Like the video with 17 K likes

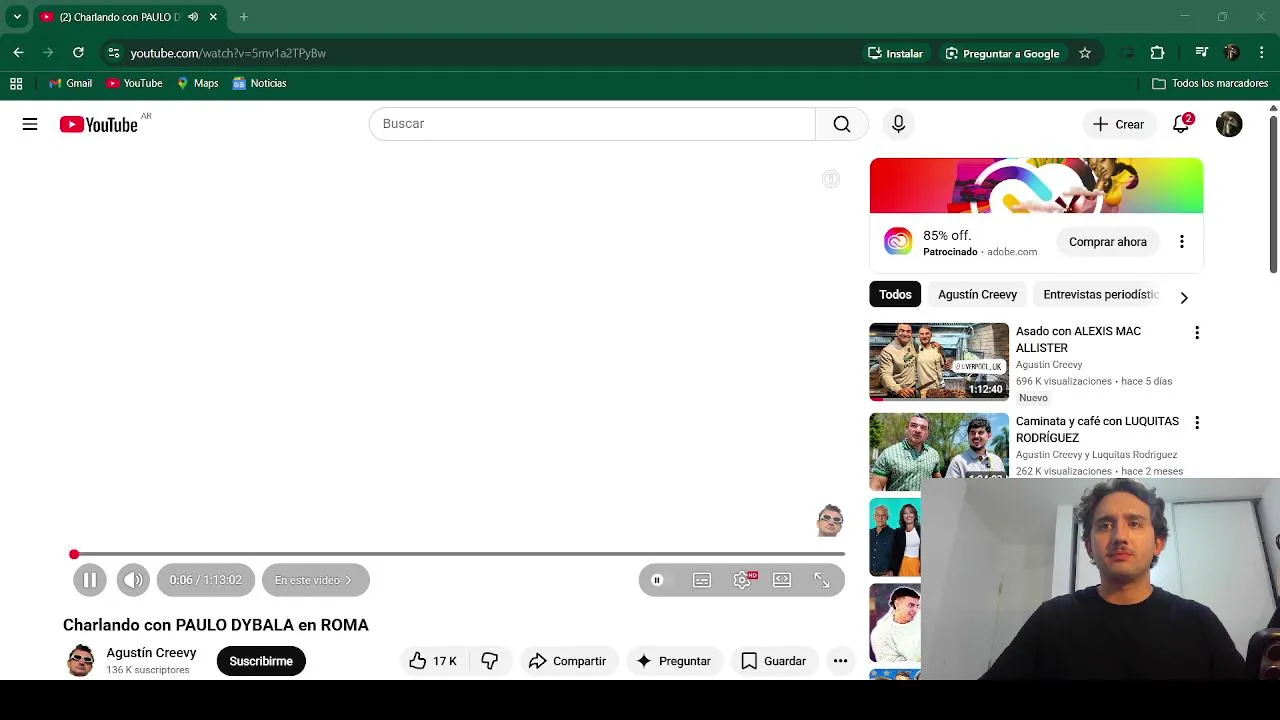pos(433,661)
